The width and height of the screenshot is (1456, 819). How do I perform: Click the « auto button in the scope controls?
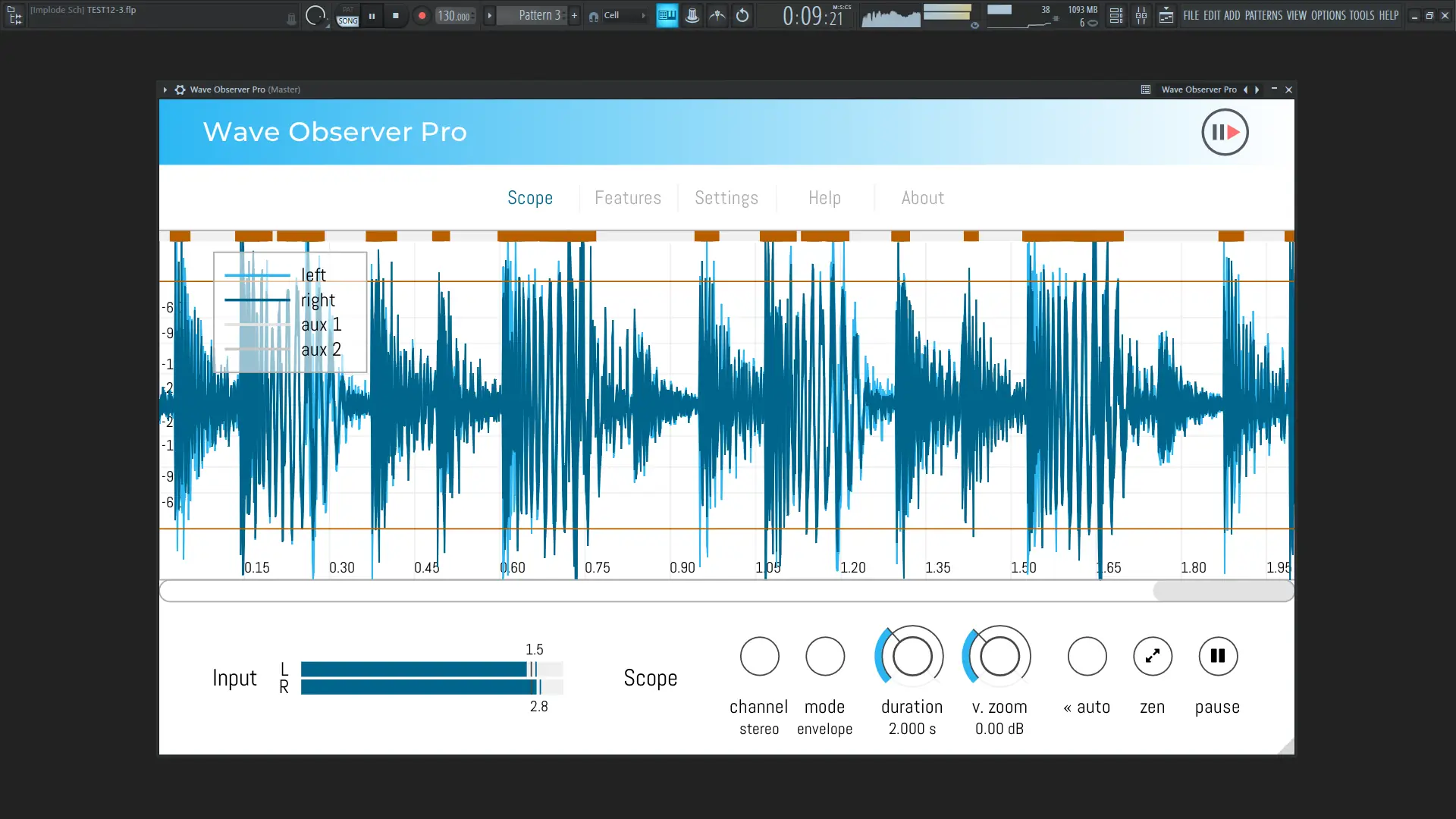point(1086,657)
